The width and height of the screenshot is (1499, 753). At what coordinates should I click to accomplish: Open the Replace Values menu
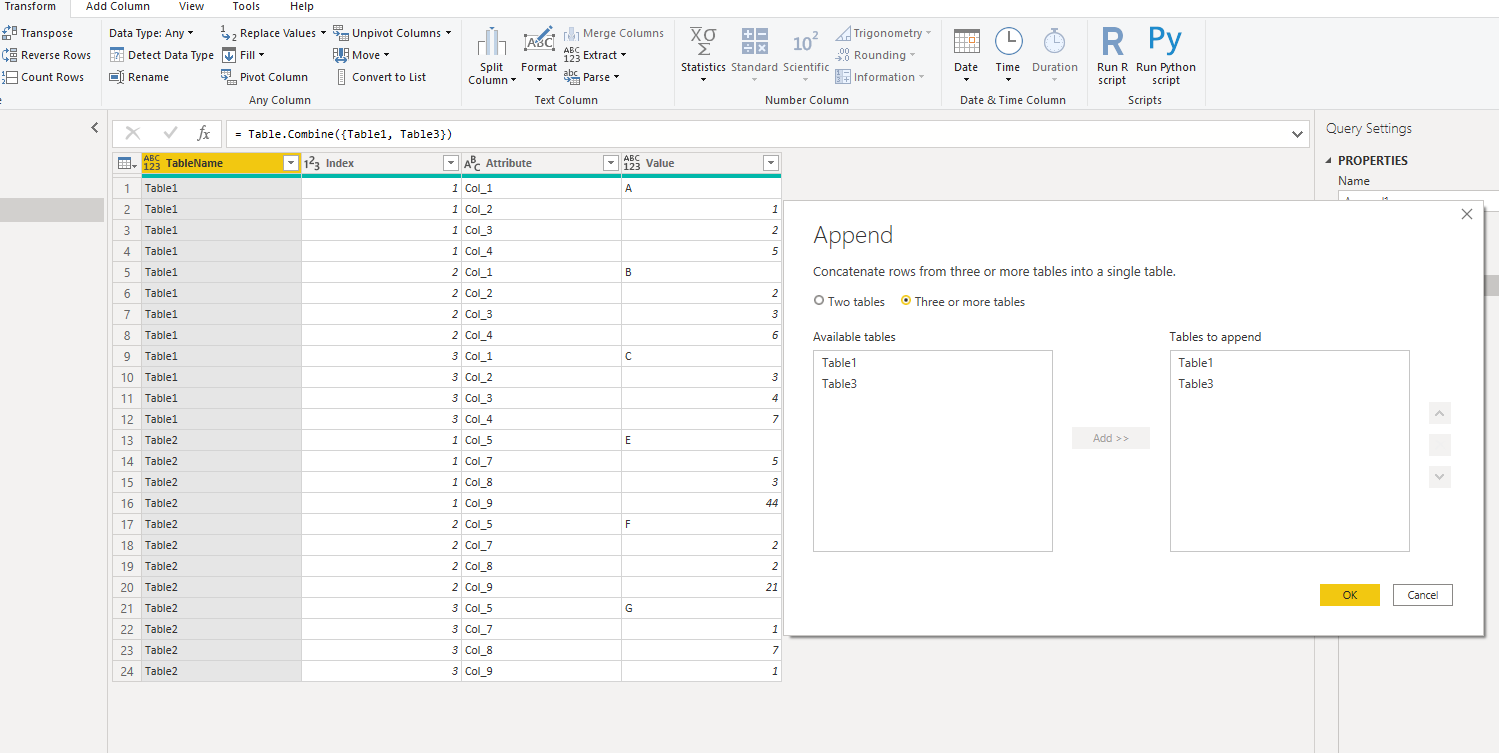(274, 33)
